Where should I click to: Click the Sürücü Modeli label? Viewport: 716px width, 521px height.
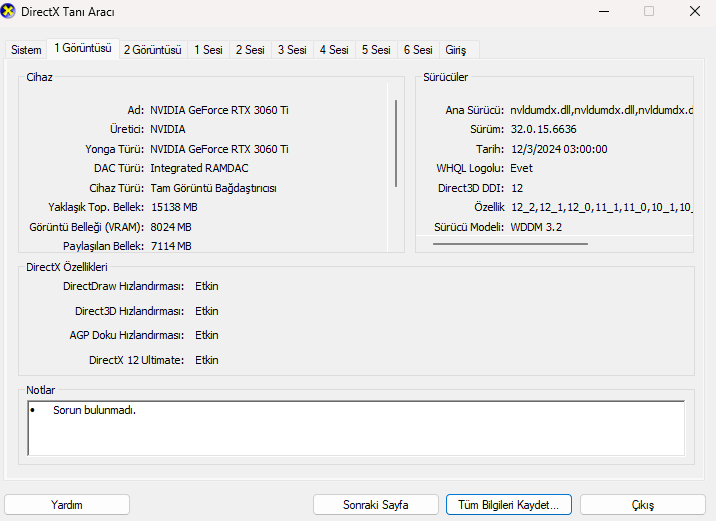click(x=469, y=227)
